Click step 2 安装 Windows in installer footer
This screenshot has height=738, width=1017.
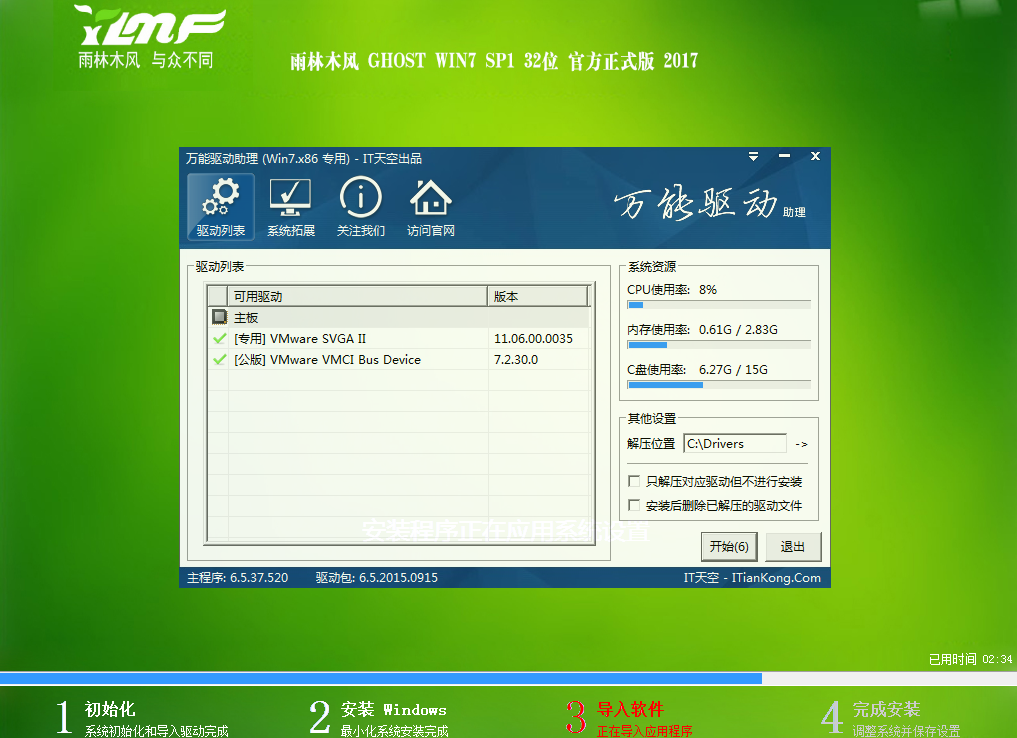[x=379, y=719]
